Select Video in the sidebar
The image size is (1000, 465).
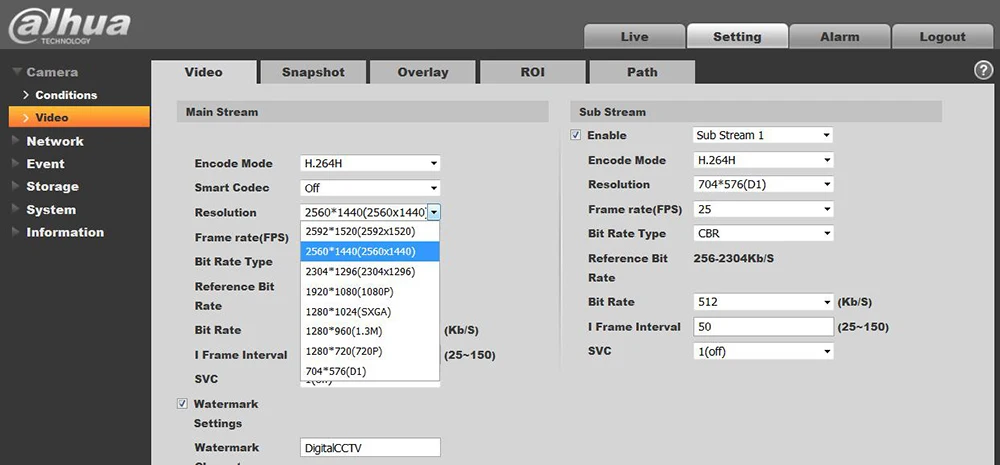[79, 117]
